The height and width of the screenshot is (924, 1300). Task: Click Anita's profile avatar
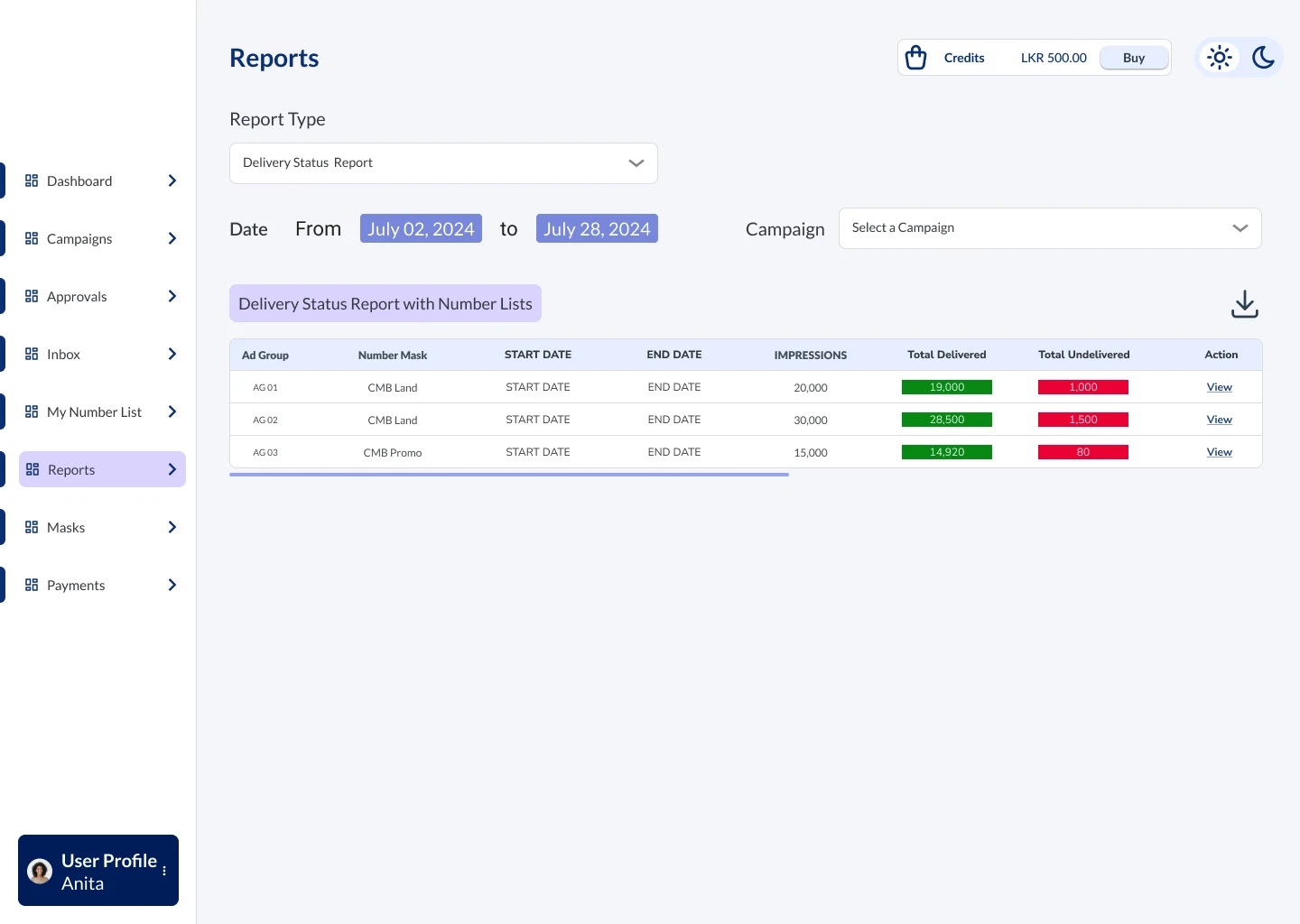pyautogui.click(x=40, y=871)
